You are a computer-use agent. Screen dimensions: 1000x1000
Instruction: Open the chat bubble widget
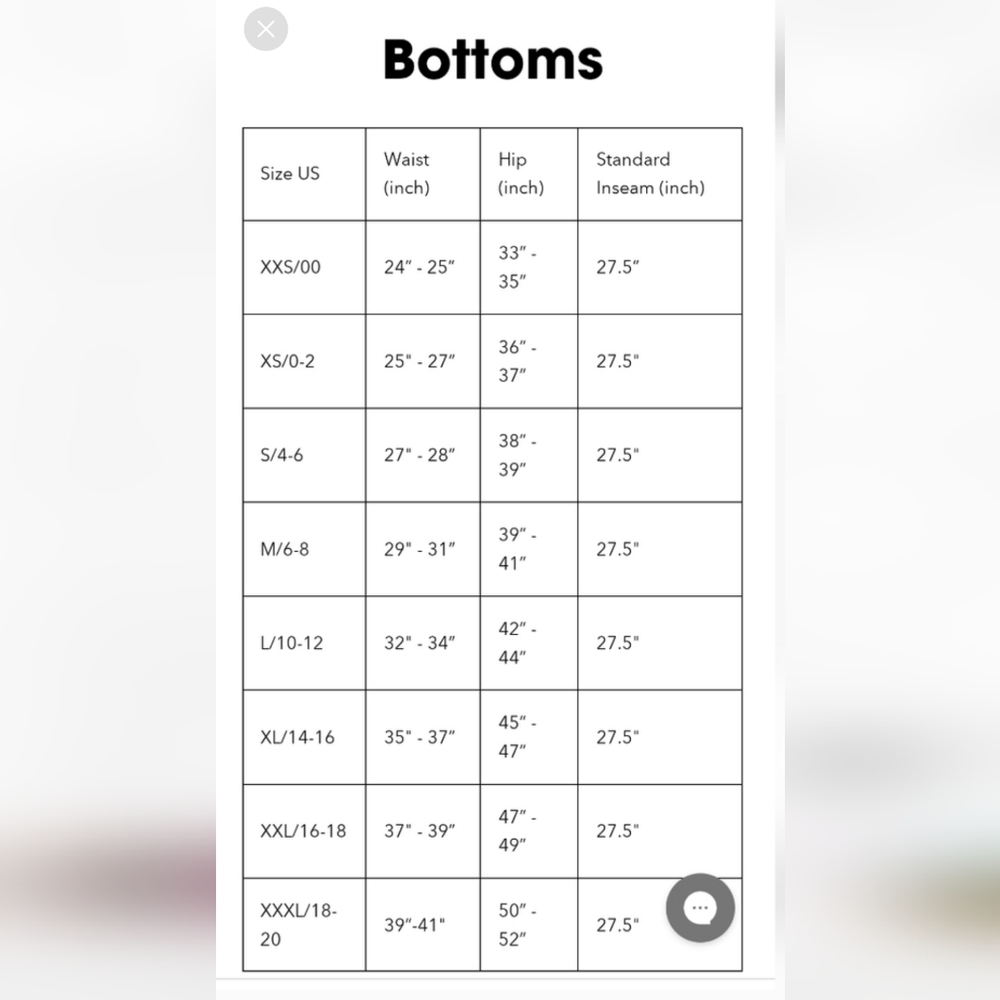(700, 908)
